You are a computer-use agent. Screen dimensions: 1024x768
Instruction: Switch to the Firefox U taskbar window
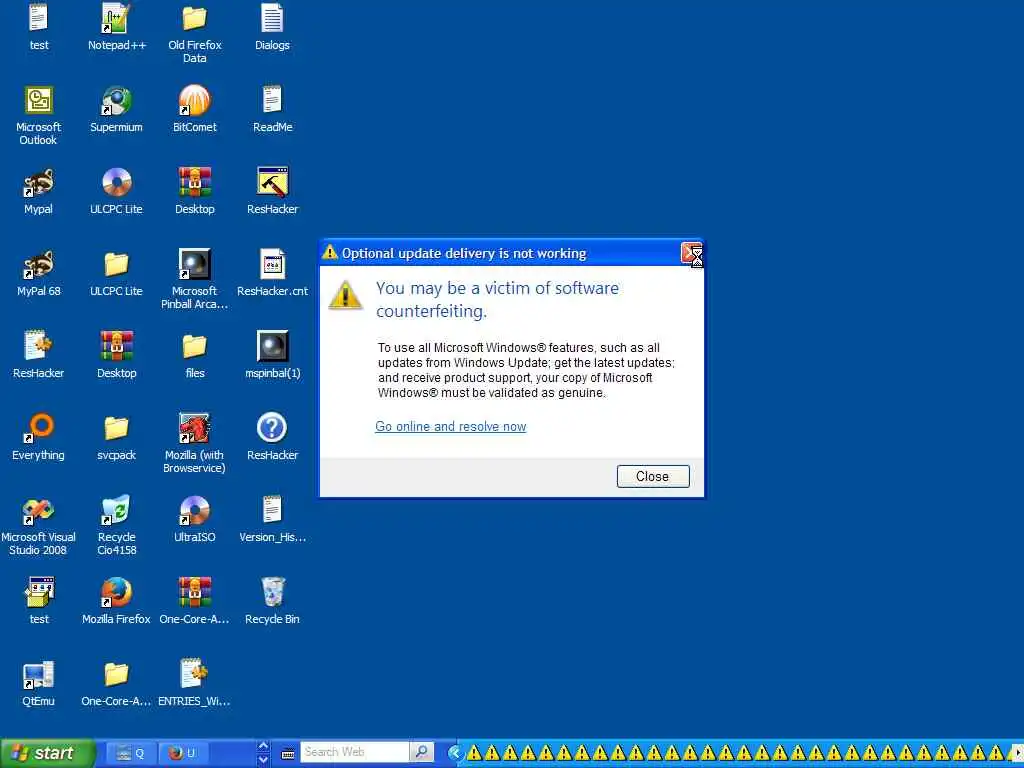click(x=182, y=753)
